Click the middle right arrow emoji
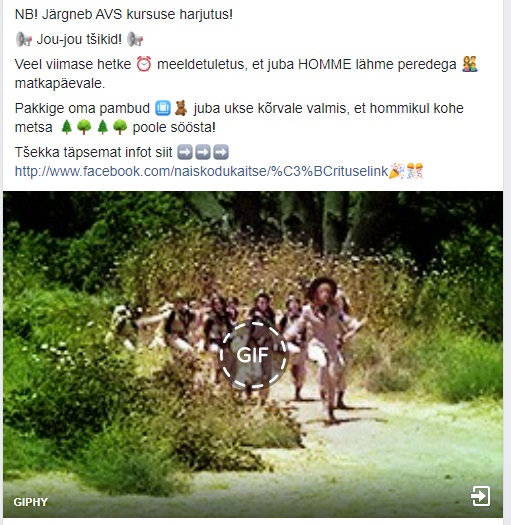The image size is (511, 525). click(203, 152)
